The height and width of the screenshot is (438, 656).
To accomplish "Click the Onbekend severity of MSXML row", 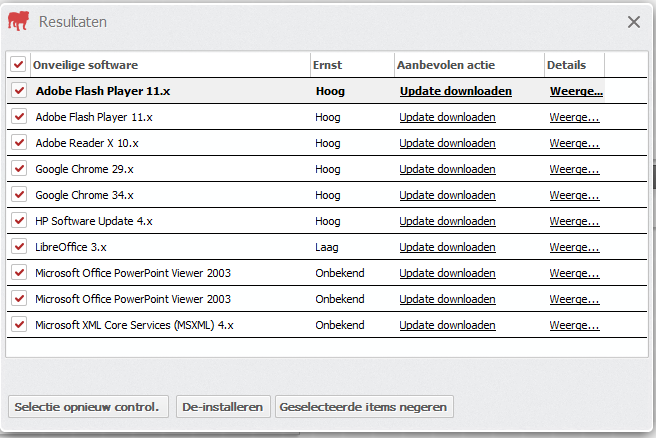I will pos(340,325).
